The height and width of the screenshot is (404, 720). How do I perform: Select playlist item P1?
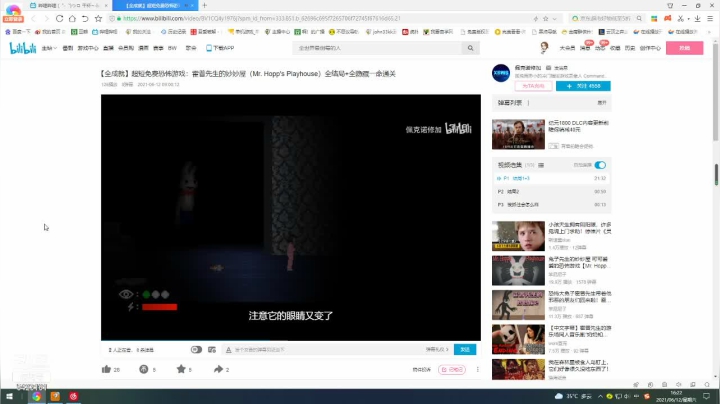pos(551,178)
